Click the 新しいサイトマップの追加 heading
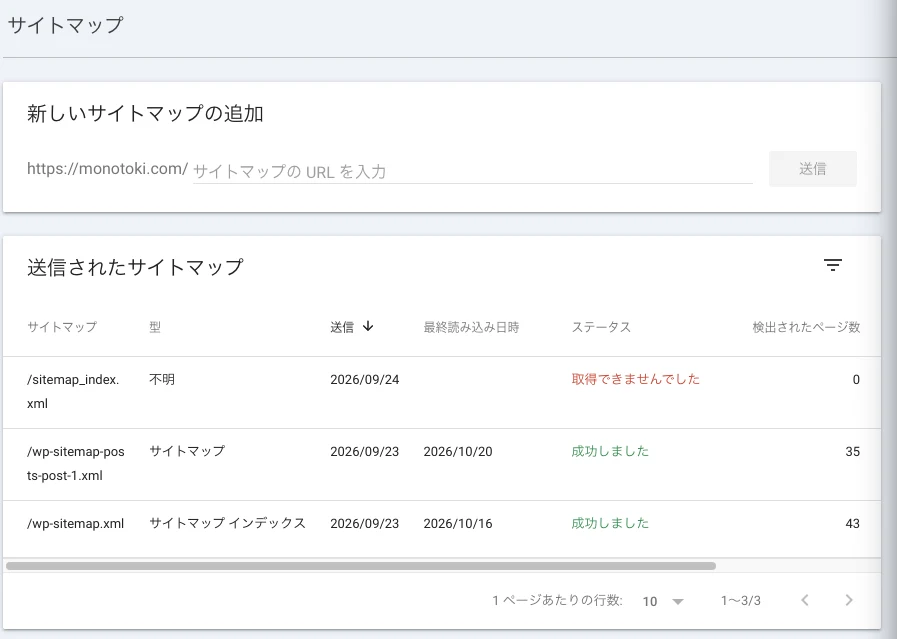Image resolution: width=897 pixels, height=639 pixels. coord(145,113)
